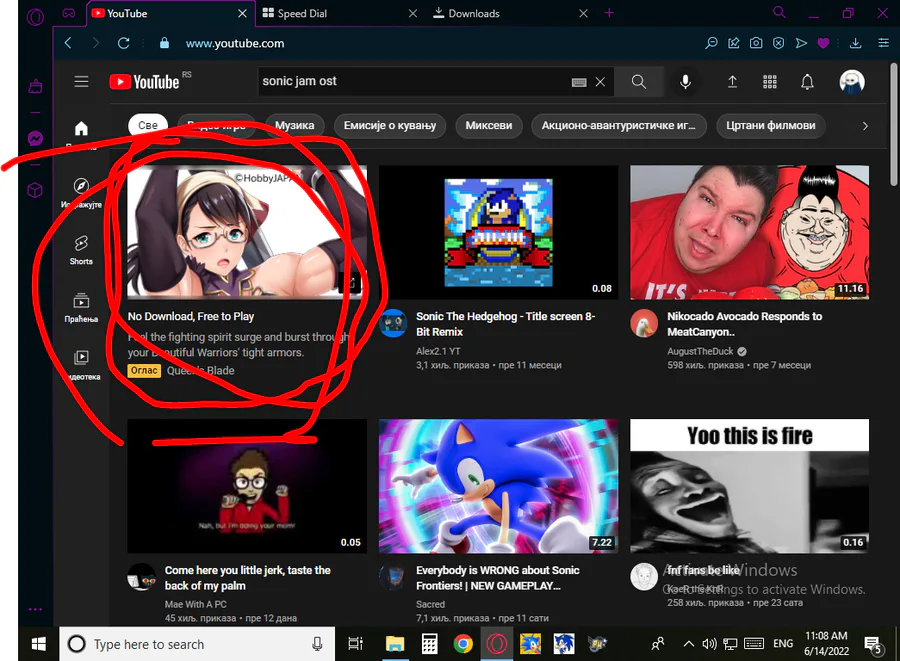Viewport: 900px width, 661px height.
Task: Open Opera easy setup sliders icon
Action: pos(883,43)
